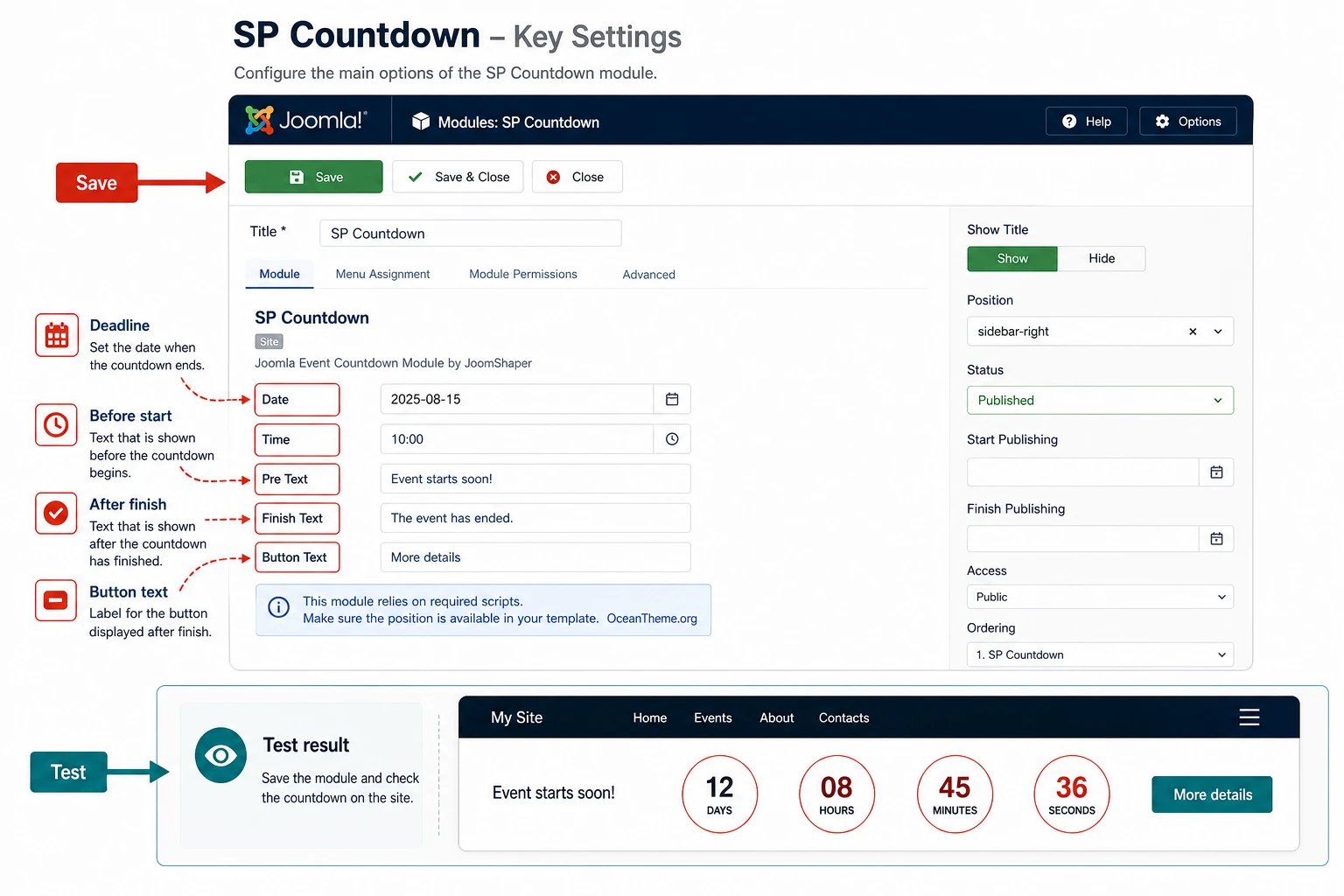Click the info icon in notice box

click(x=278, y=607)
